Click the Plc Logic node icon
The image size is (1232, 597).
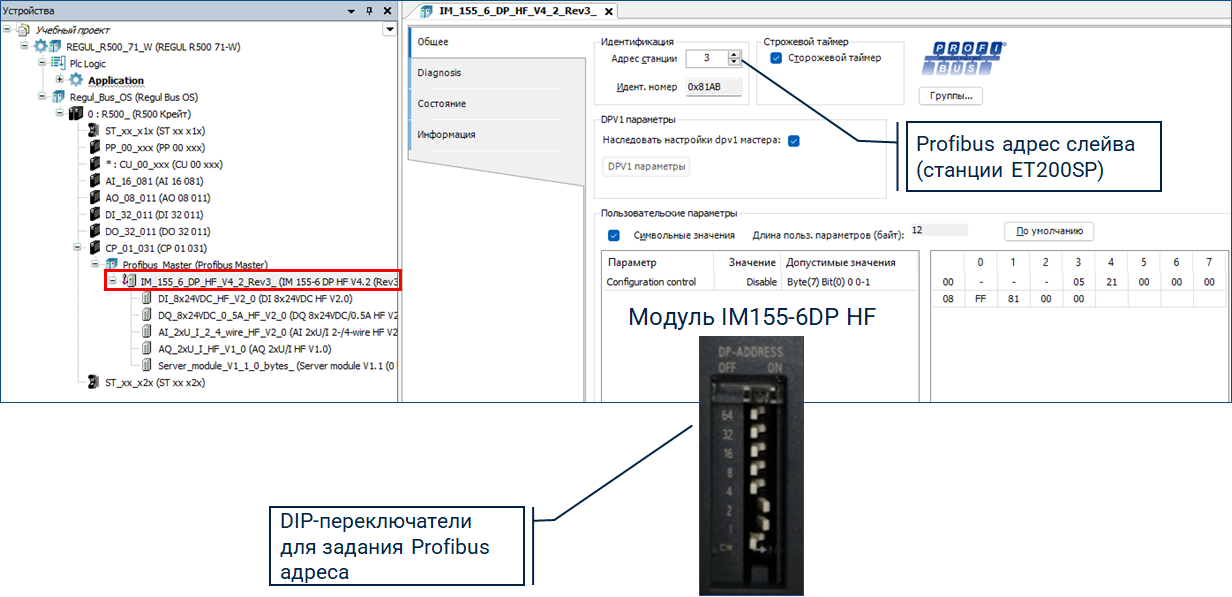pos(58,63)
